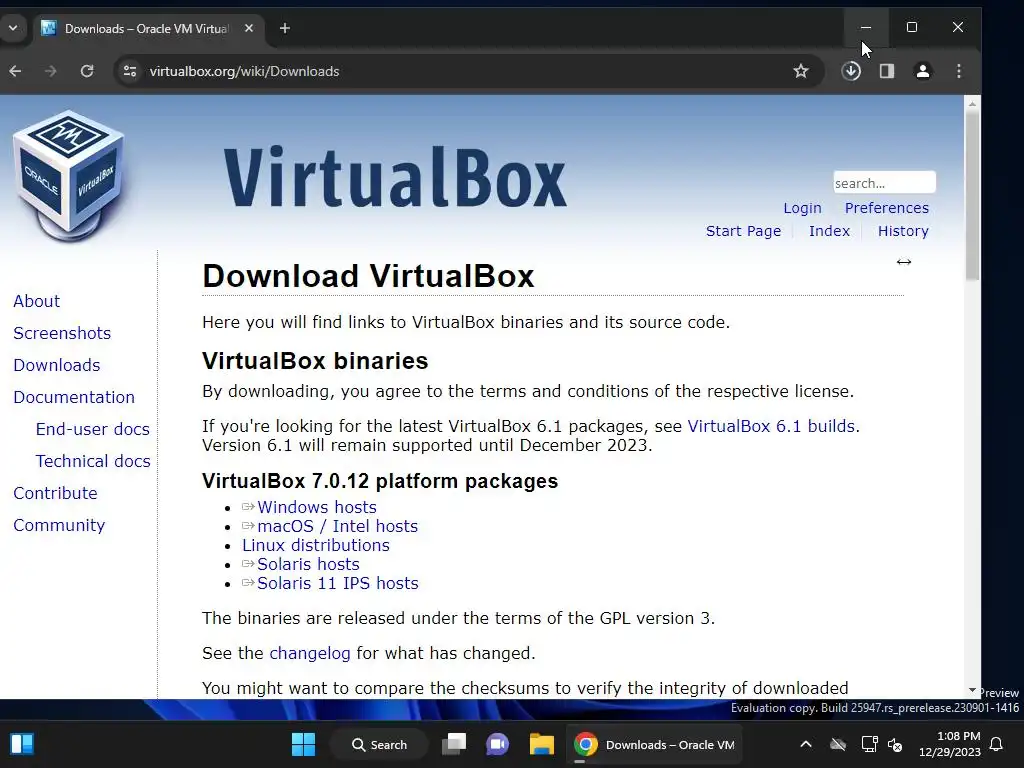Open the taskbar Search box

[x=379, y=744]
